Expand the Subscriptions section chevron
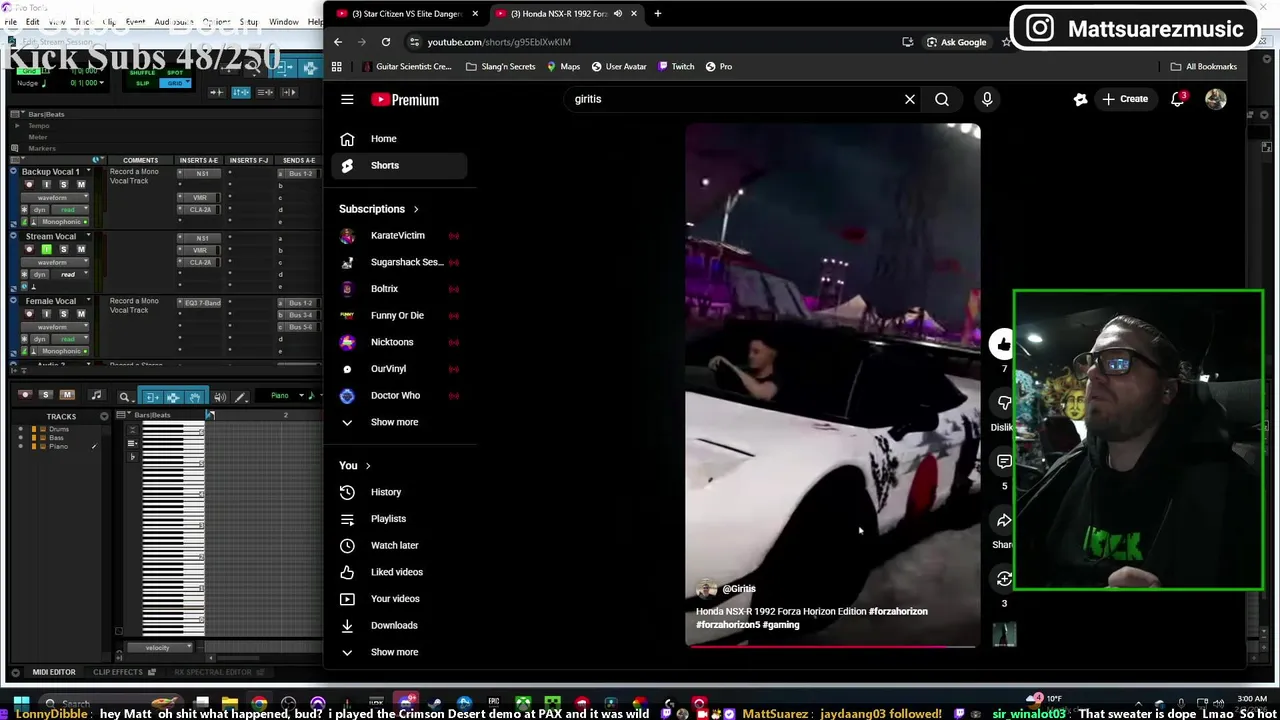1280x720 pixels. (x=416, y=209)
